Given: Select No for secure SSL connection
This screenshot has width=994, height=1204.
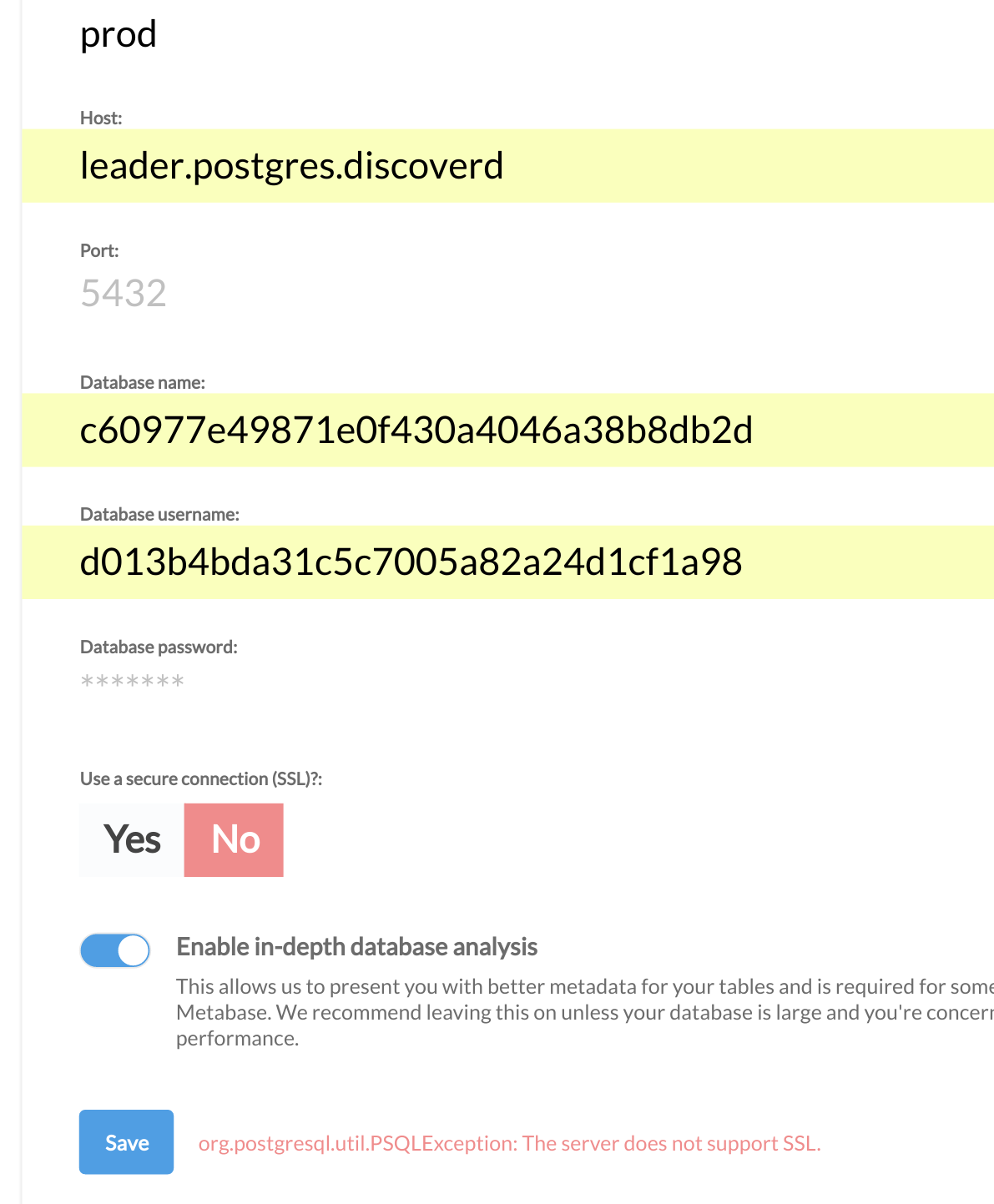Looking at the screenshot, I should click(234, 839).
